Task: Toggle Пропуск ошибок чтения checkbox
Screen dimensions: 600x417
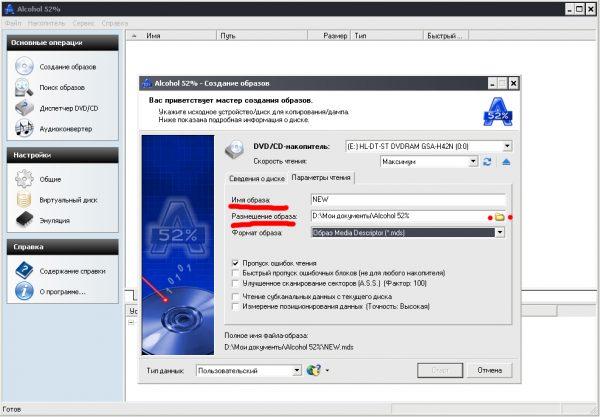Action: (236, 263)
